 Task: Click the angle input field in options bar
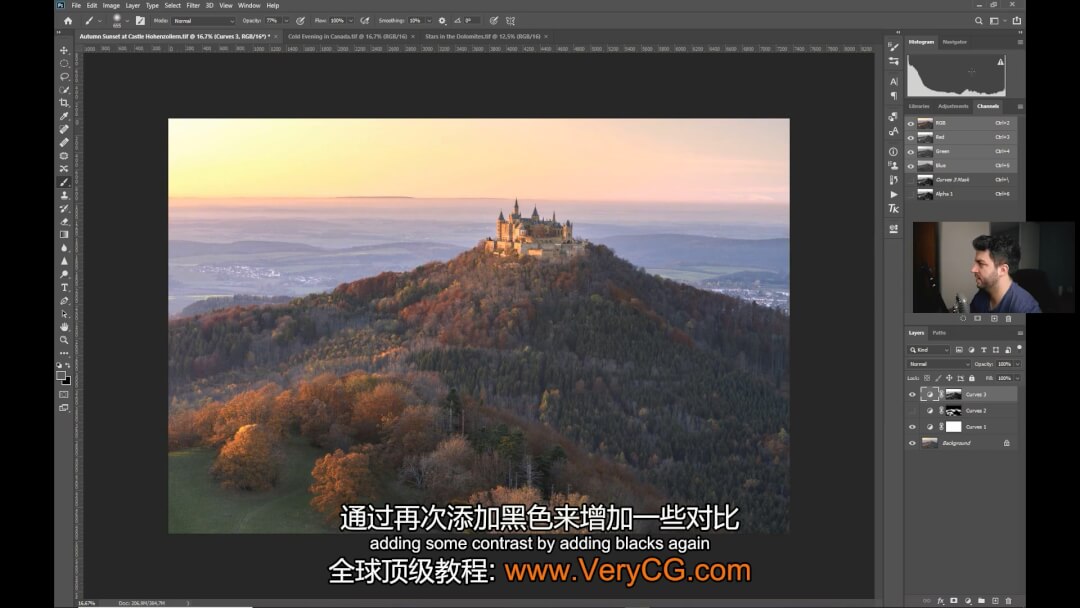pyautogui.click(x=472, y=21)
